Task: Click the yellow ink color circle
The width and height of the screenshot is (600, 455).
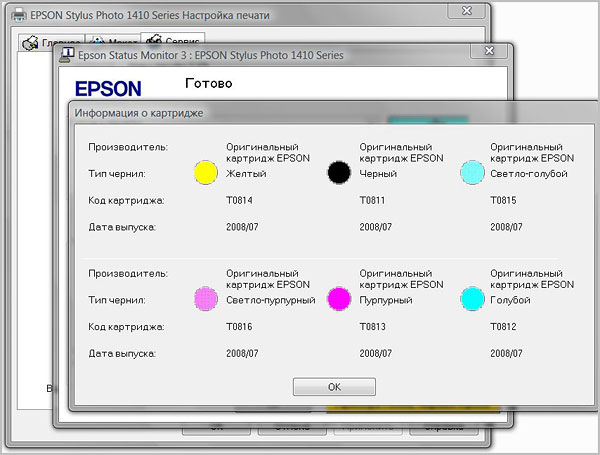Action: (206, 173)
